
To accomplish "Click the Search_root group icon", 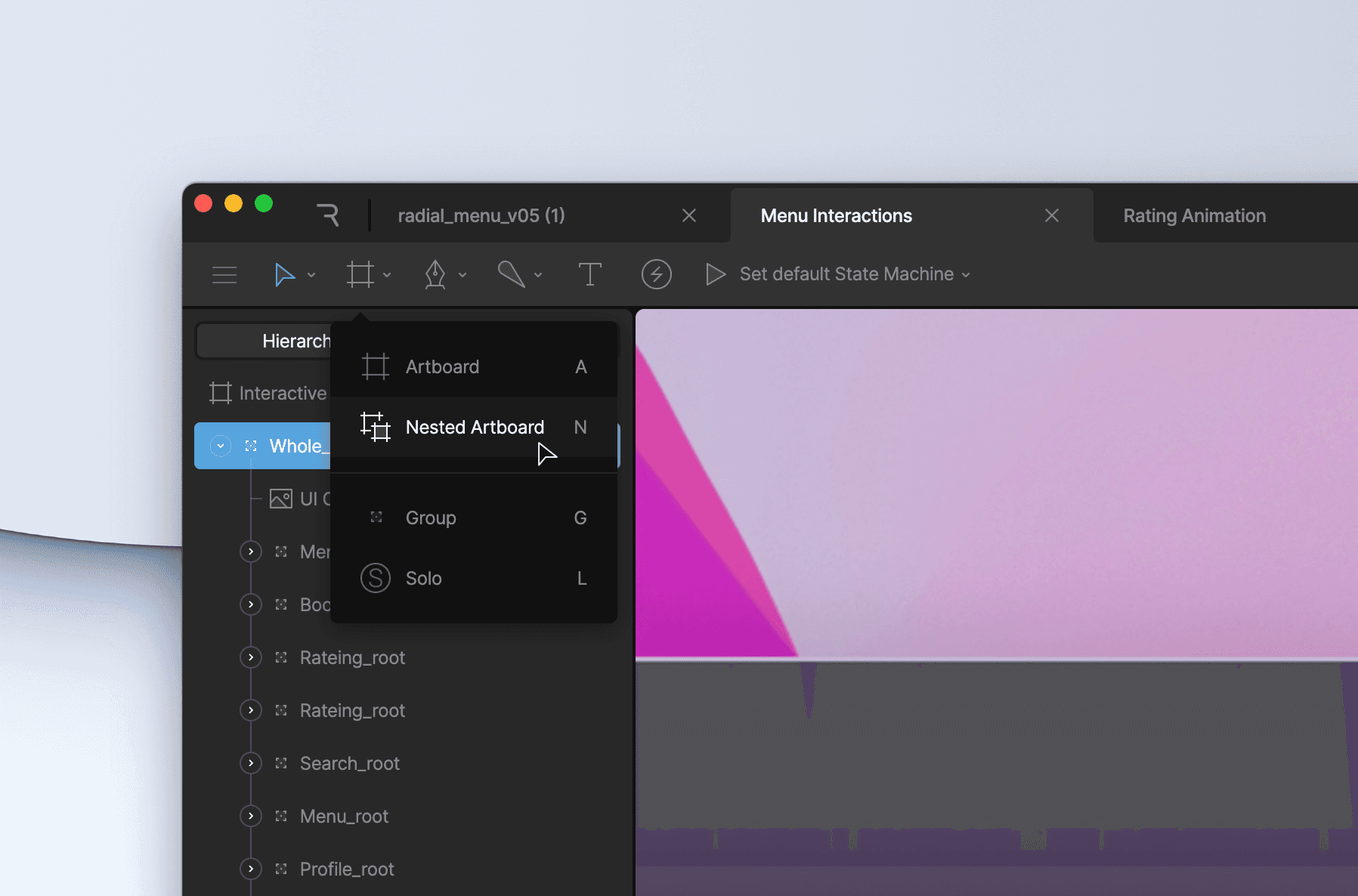I will click(281, 763).
